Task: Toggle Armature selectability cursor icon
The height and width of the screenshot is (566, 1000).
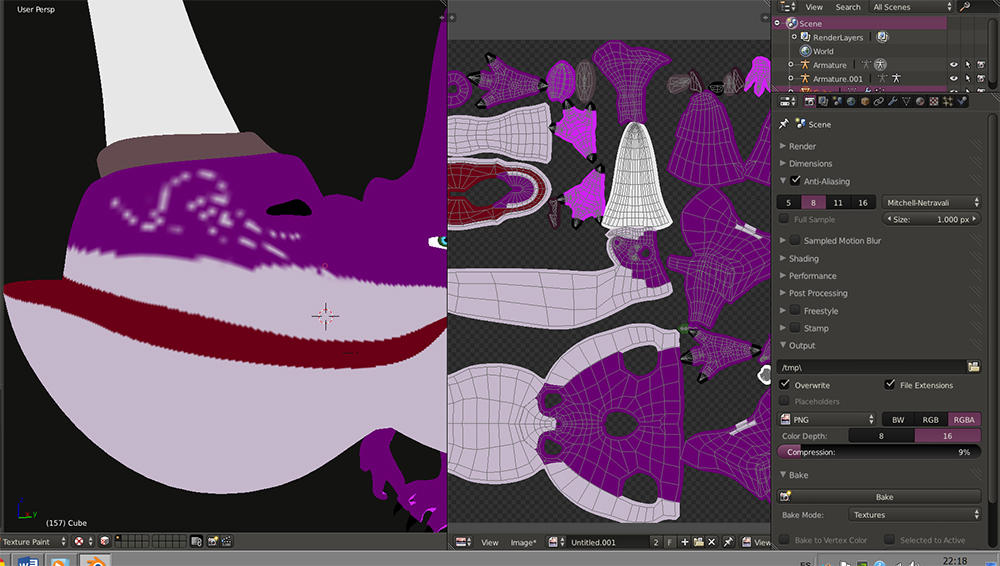Action: [967, 64]
